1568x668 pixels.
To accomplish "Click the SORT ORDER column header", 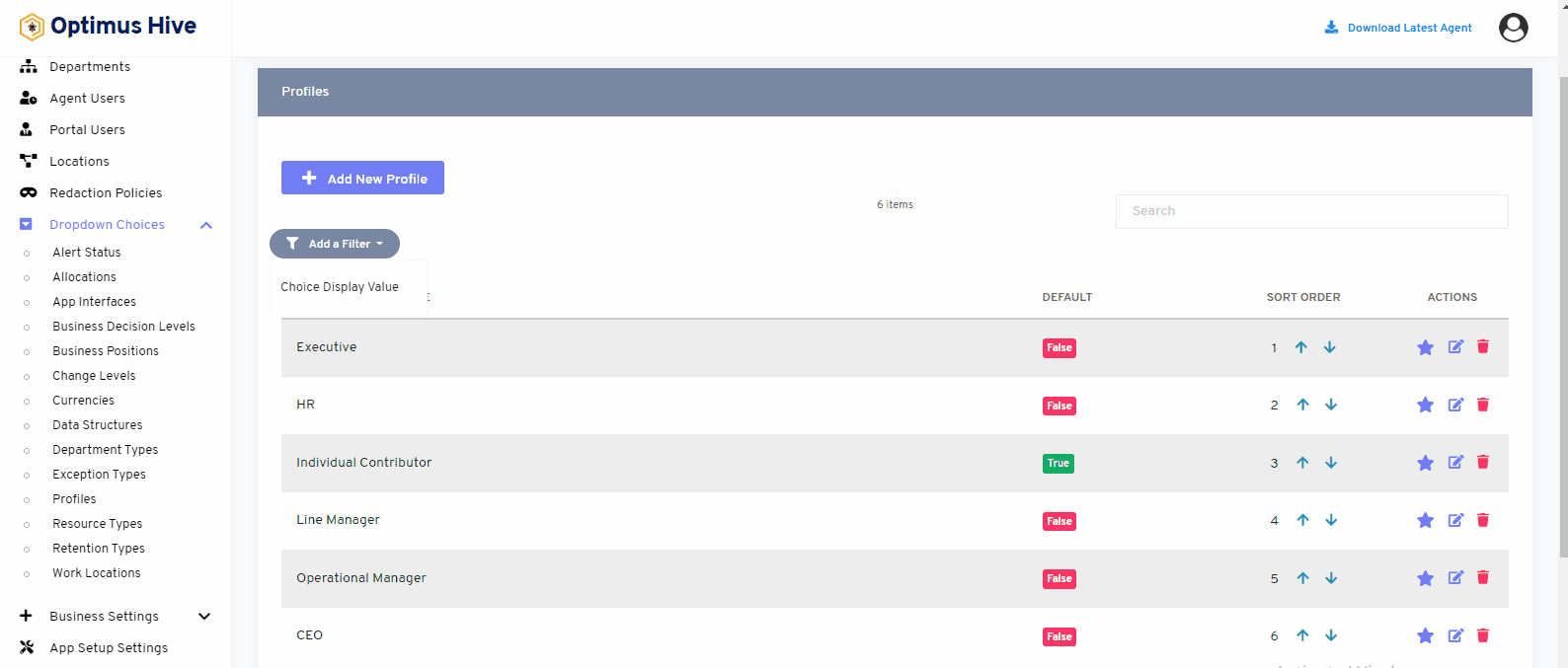I will tap(1303, 297).
